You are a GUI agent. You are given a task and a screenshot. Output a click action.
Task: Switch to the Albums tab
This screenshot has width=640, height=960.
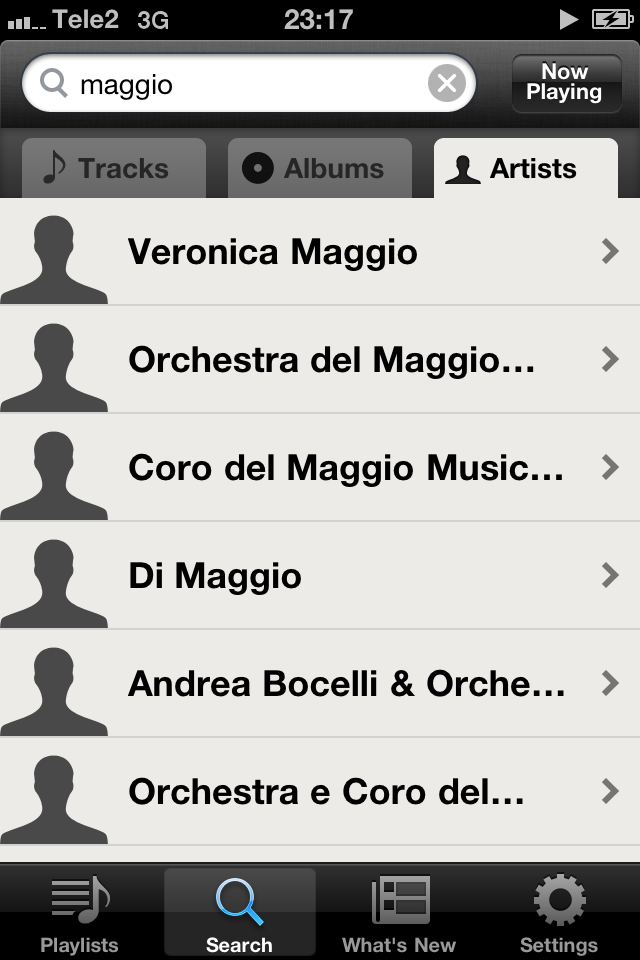coord(319,169)
